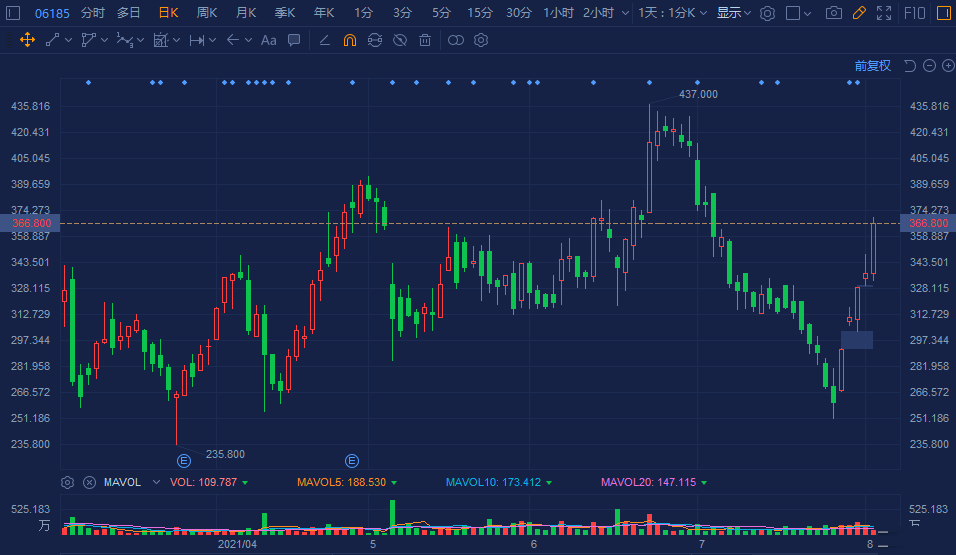The width and height of the screenshot is (956, 555).
Task: Switch to the 多日 chart tab
Action: [129, 13]
